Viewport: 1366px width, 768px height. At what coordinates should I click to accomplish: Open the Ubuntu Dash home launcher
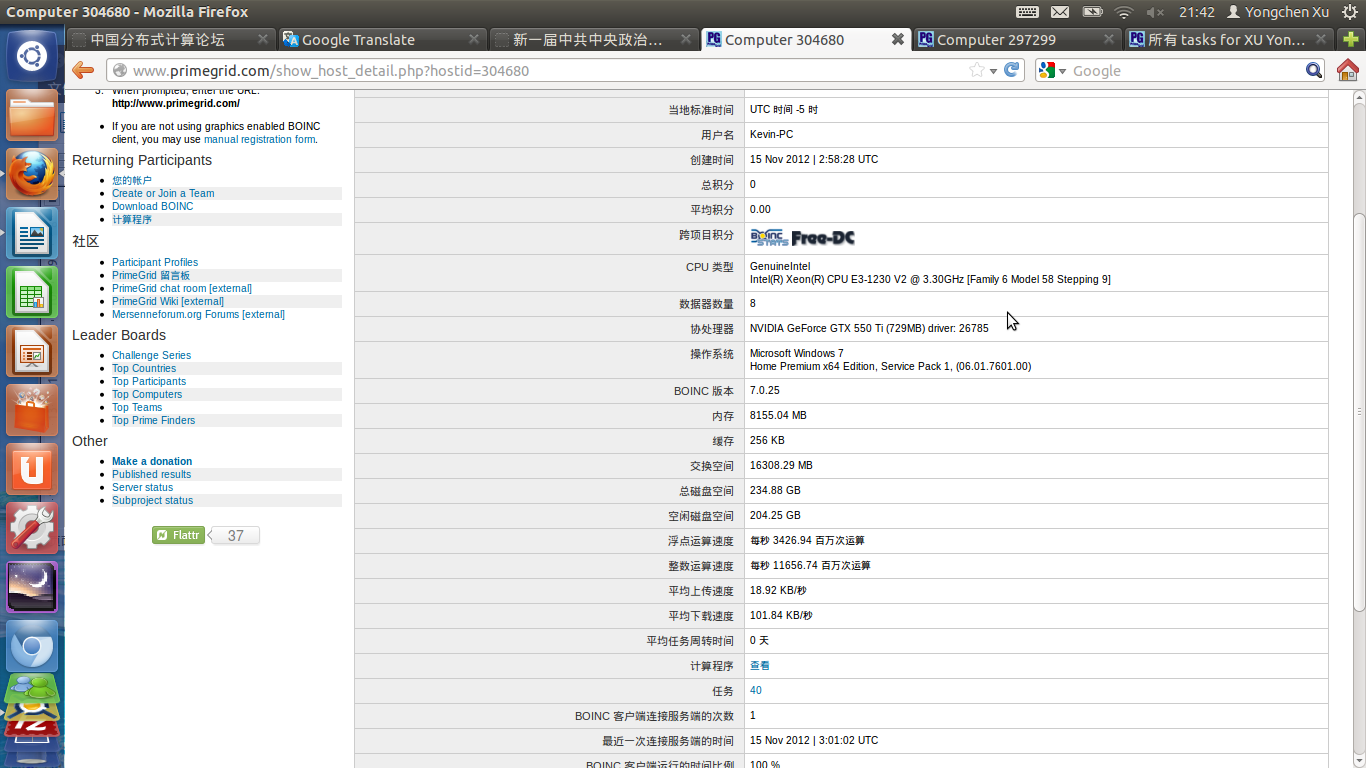[32, 56]
